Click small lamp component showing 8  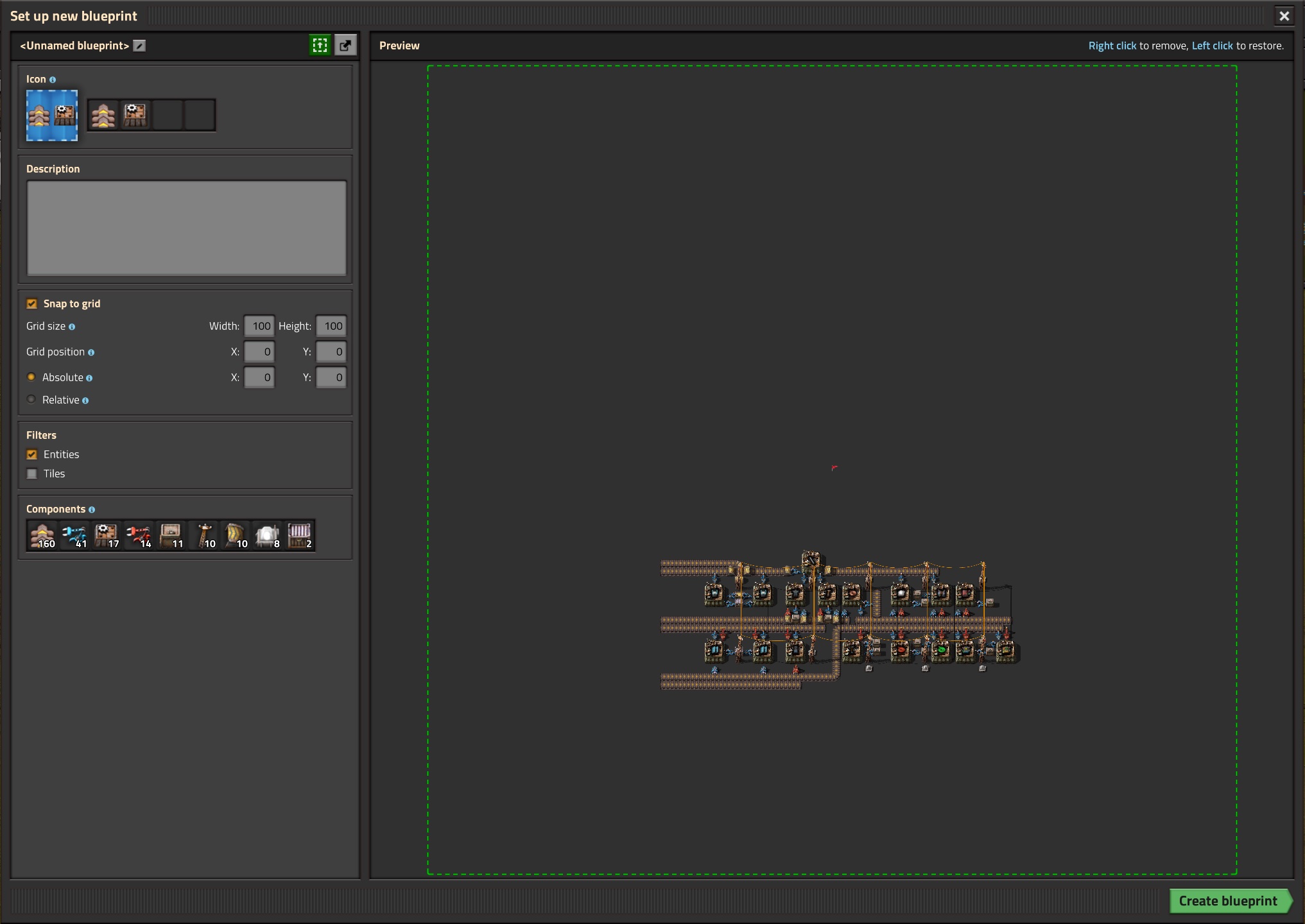coord(268,535)
